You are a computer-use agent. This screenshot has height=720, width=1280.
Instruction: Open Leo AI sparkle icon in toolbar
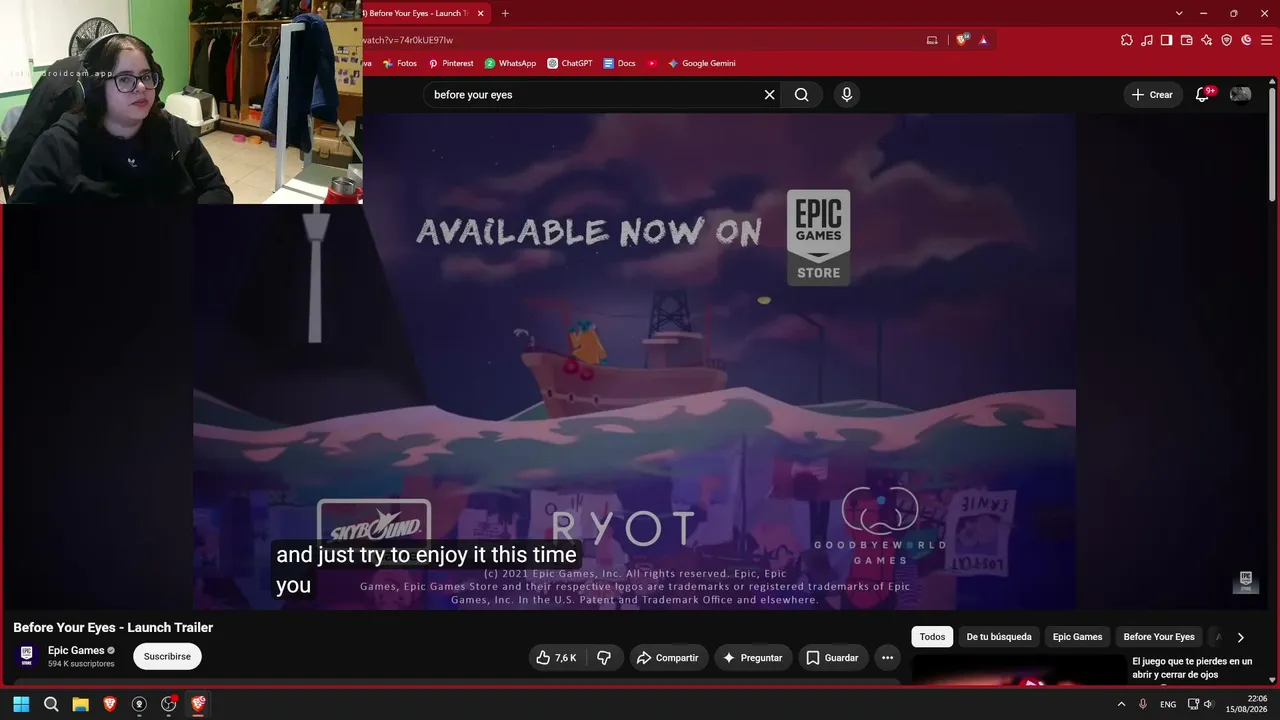click(x=1207, y=40)
